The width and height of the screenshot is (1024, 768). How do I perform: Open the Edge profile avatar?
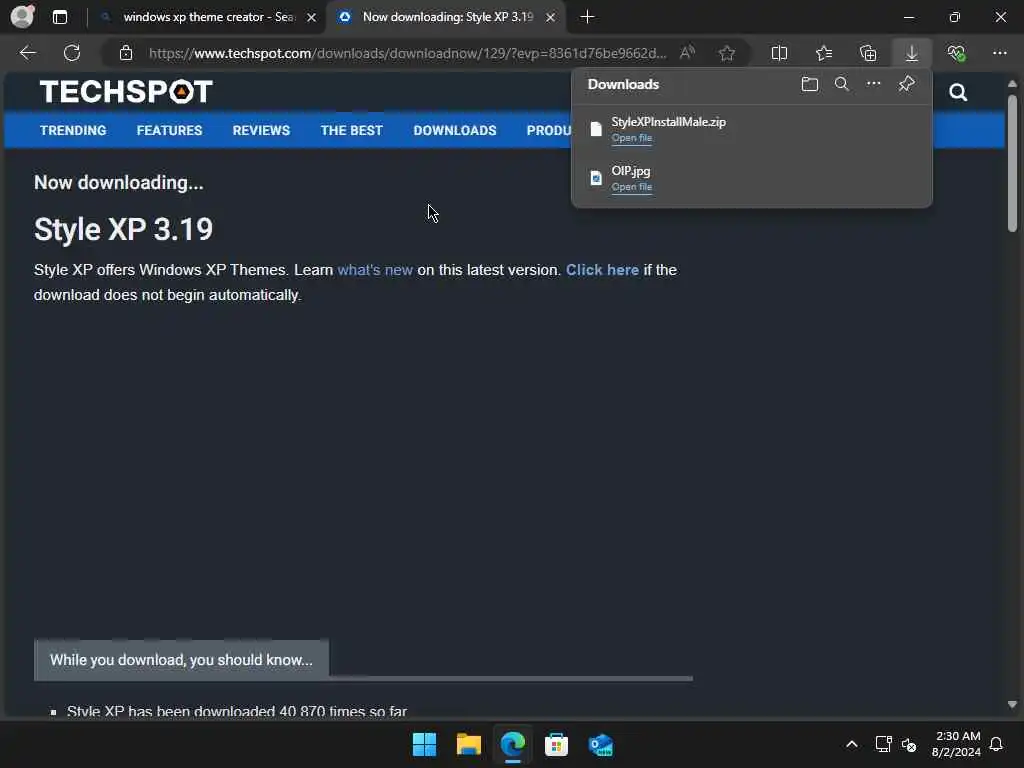pos(23,16)
